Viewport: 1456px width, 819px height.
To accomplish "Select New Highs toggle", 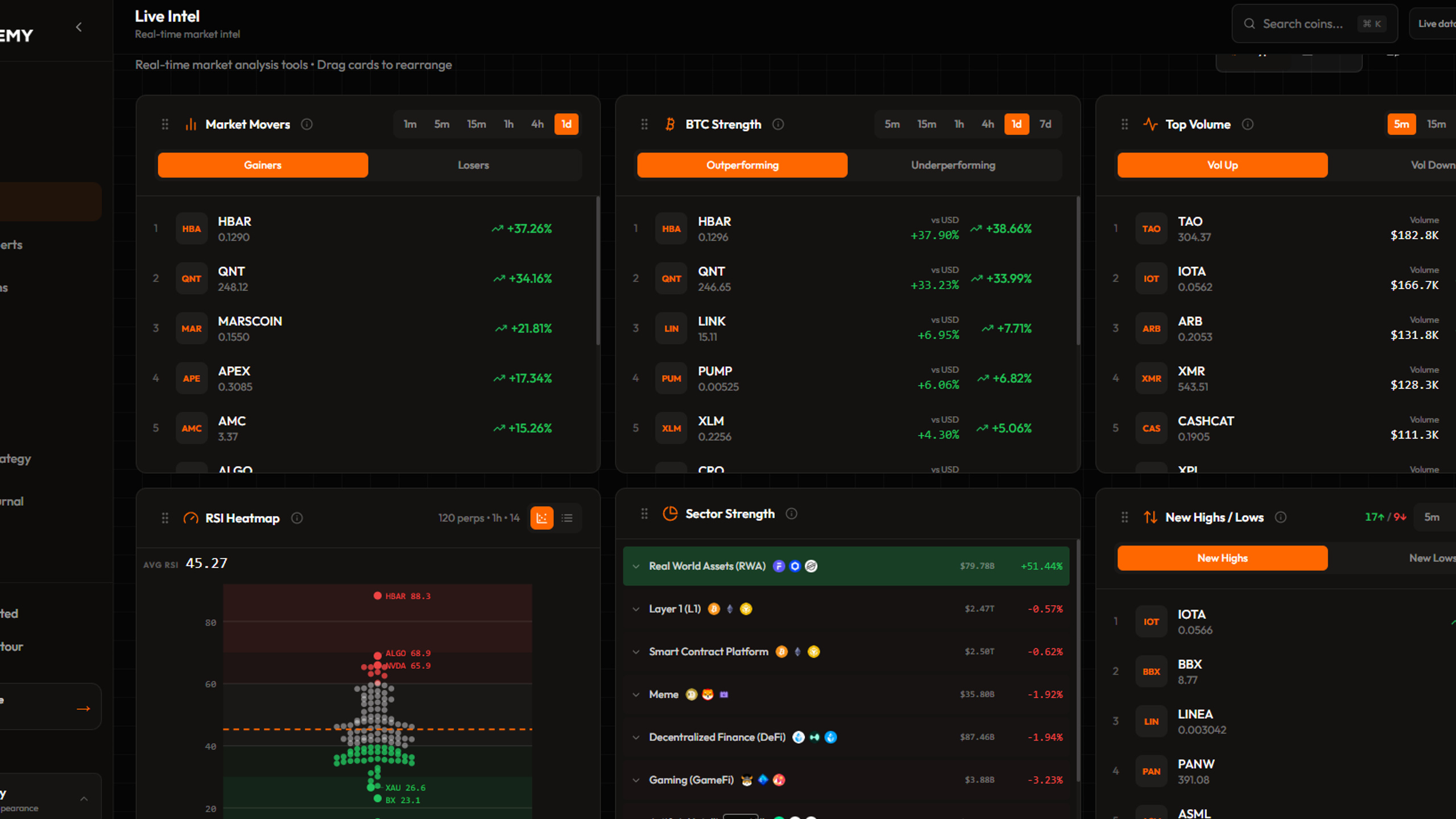I will [1222, 558].
